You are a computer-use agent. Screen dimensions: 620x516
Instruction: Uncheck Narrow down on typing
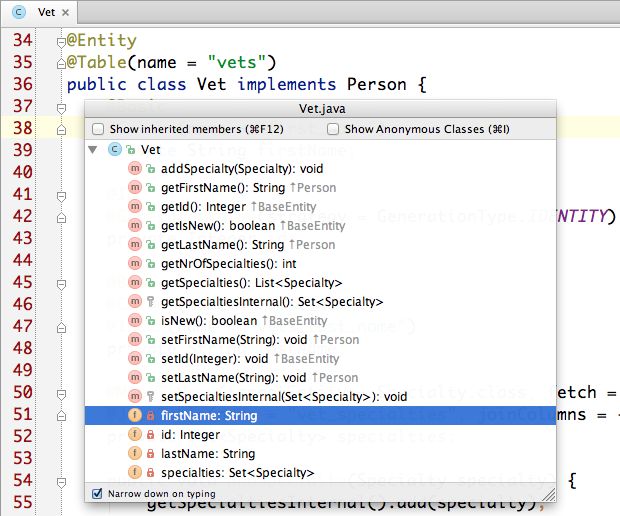[97, 493]
